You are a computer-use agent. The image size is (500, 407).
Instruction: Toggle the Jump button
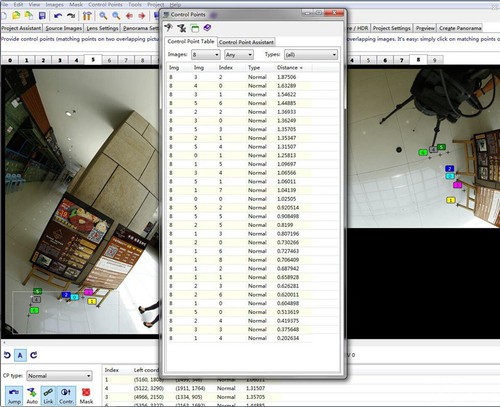14,396
